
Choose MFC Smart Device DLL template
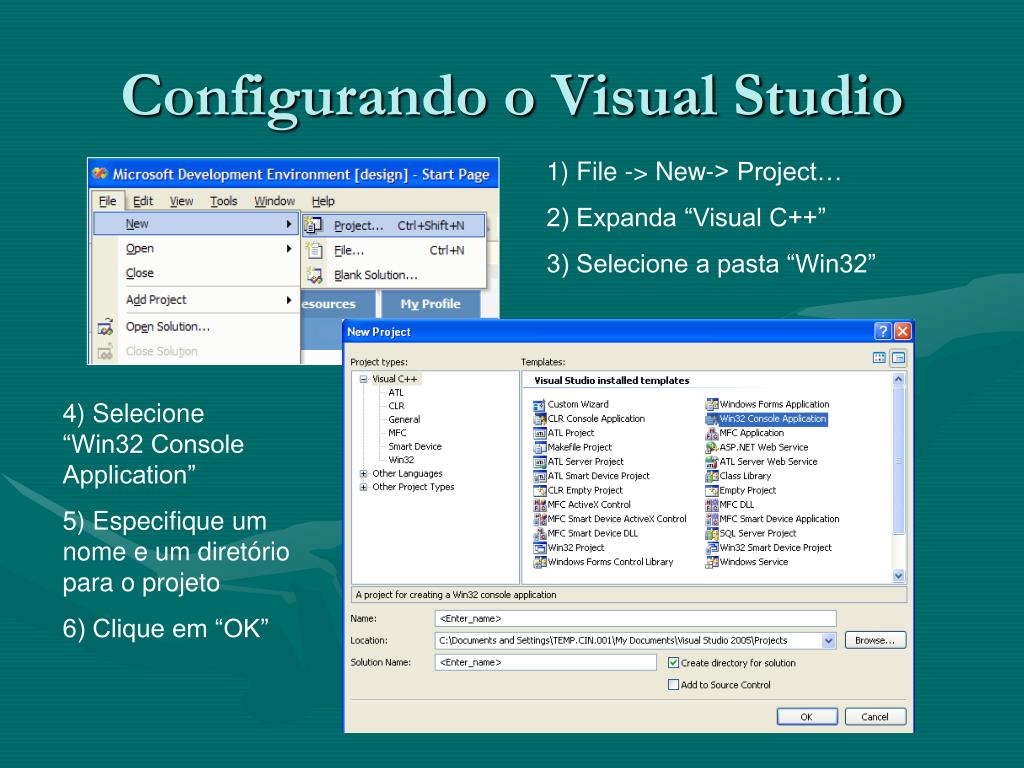(586, 534)
